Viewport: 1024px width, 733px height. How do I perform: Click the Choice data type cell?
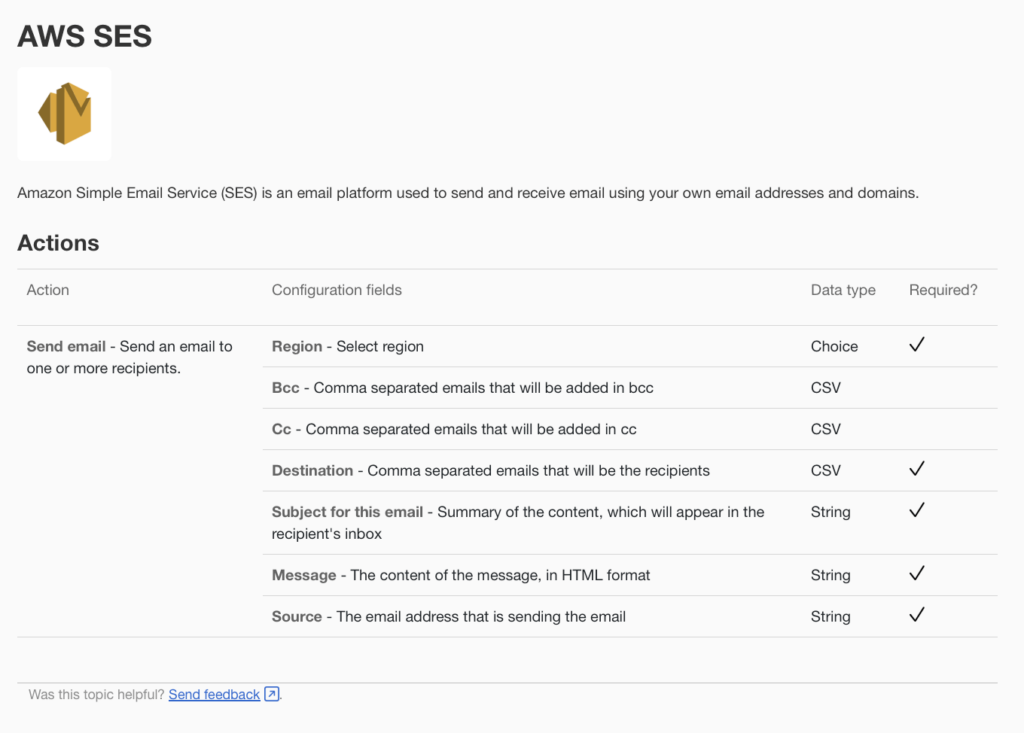point(834,346)
